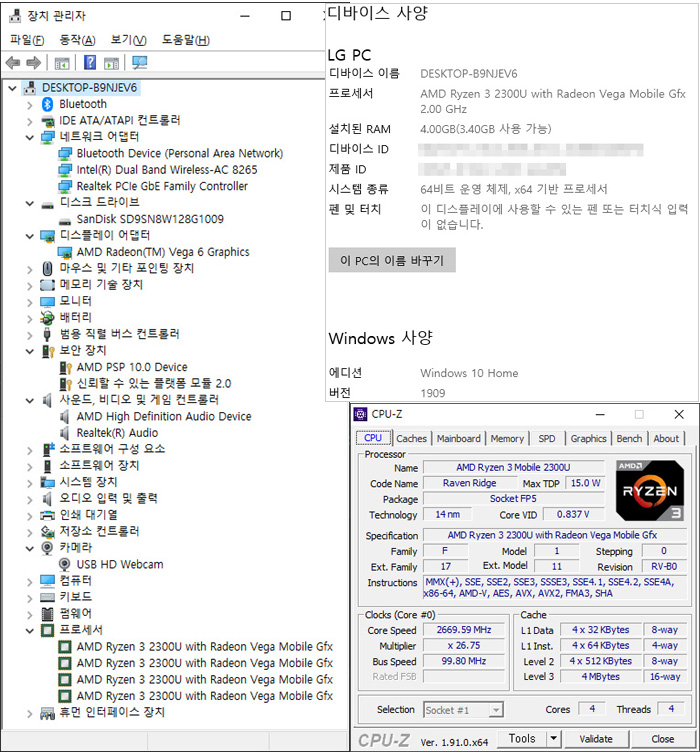Switch to the About tab in CPU-Z
Screen dimensions: 700x755
pos(666,439)
